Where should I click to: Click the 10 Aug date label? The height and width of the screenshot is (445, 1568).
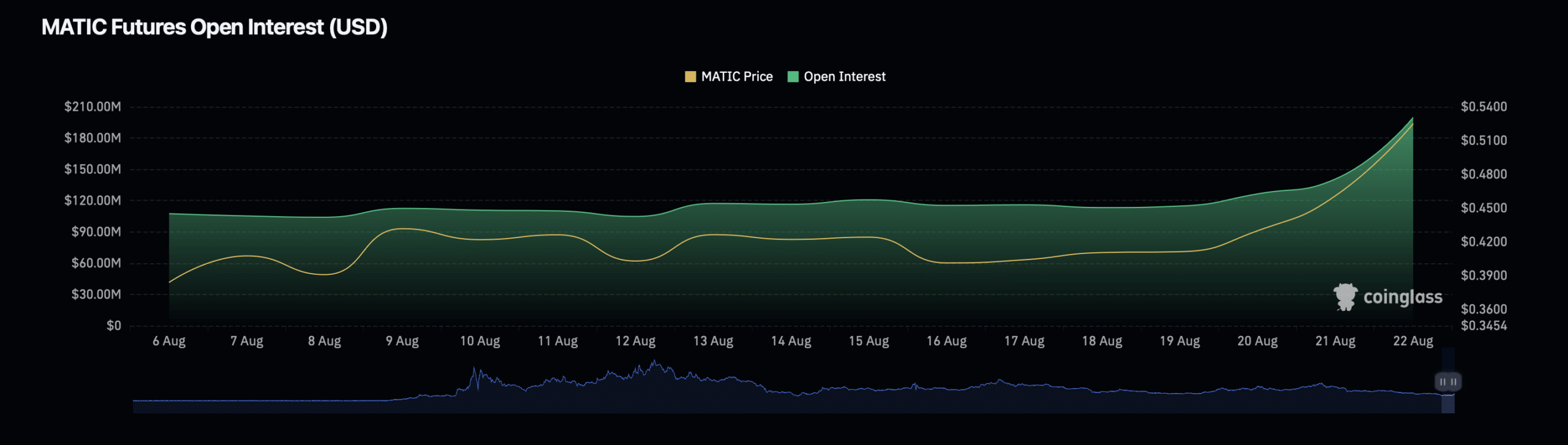(x=480, y=341)
